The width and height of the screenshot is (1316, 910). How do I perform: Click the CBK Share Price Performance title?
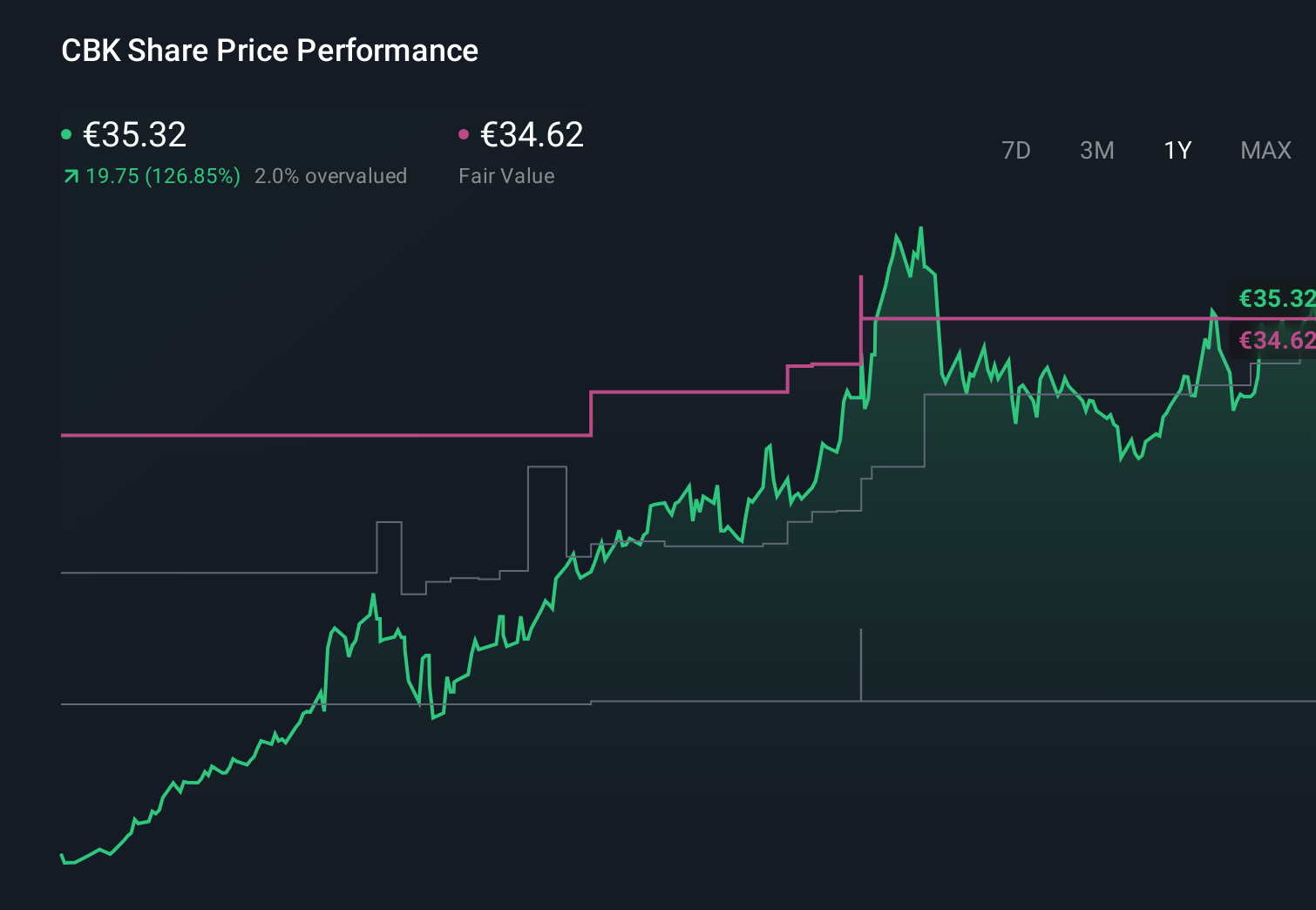click(270, 51)
